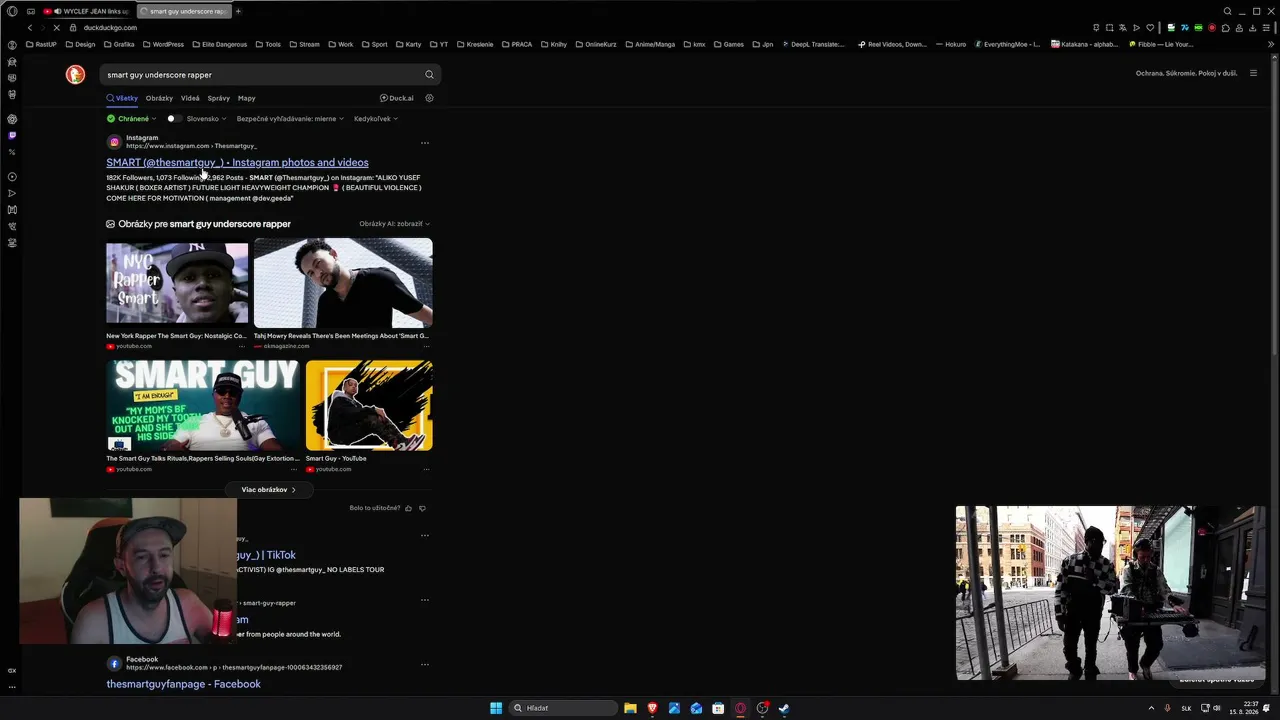Open Duck.ai chat link
Image resolution: width=1280 pixels, height=720 pixels.
[x=397, y=98]
